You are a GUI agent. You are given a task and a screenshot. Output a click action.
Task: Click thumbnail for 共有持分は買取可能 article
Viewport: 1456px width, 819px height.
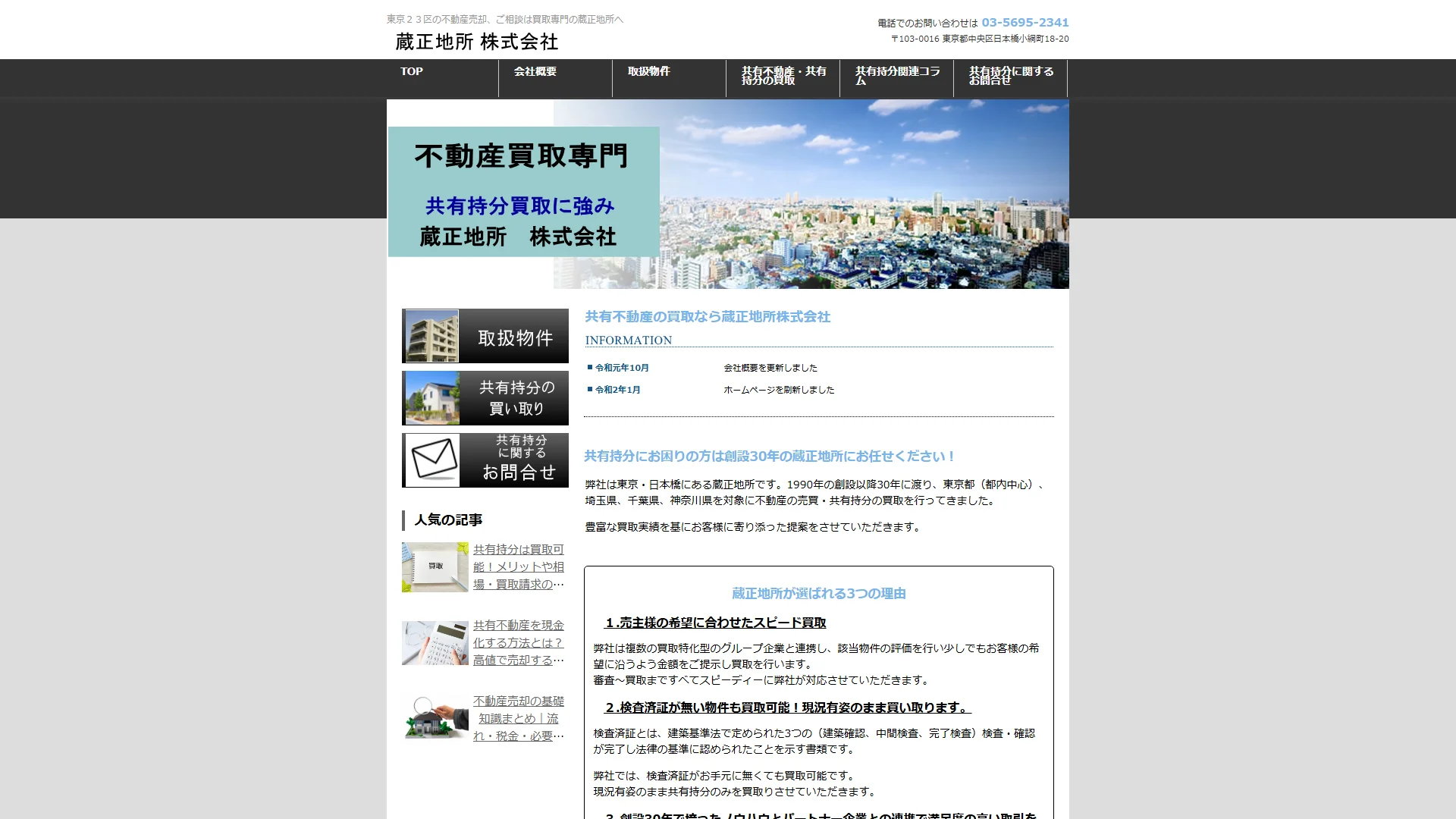[x=435, y=567]
